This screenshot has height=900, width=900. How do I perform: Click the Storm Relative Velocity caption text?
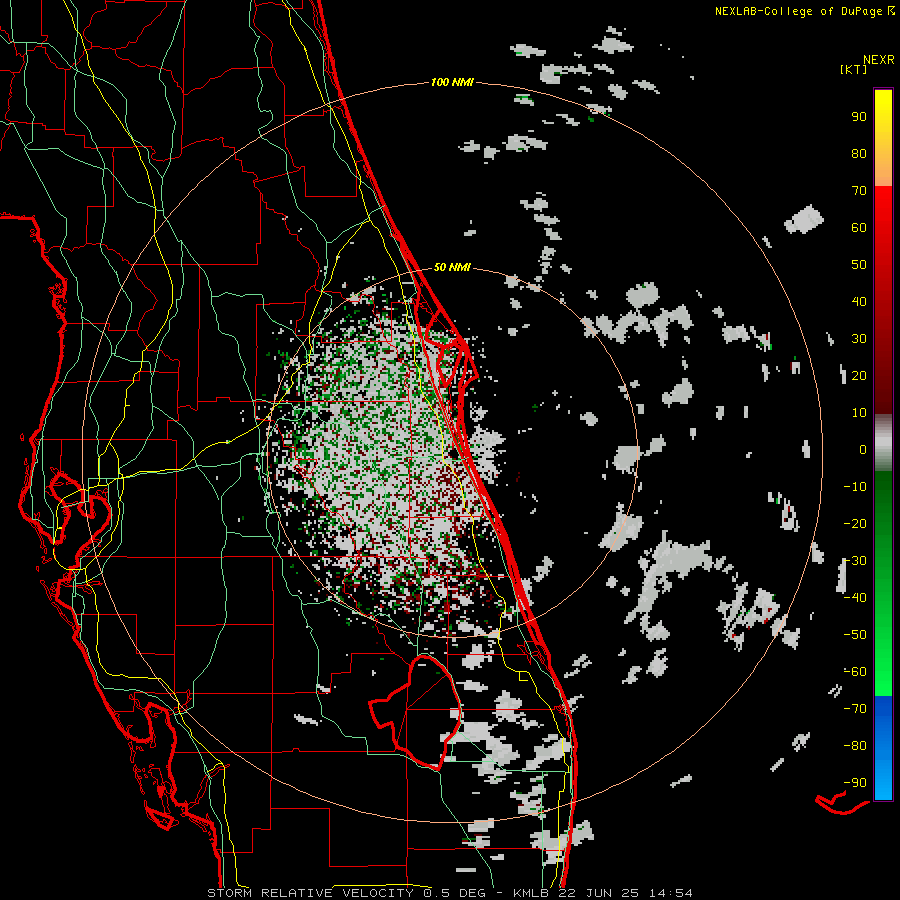pos(450,893)
